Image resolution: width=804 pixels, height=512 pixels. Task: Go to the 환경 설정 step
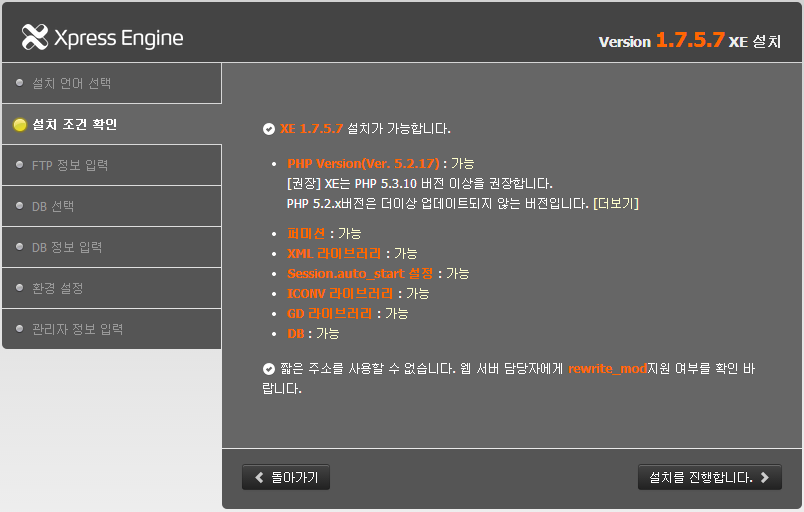112,288
